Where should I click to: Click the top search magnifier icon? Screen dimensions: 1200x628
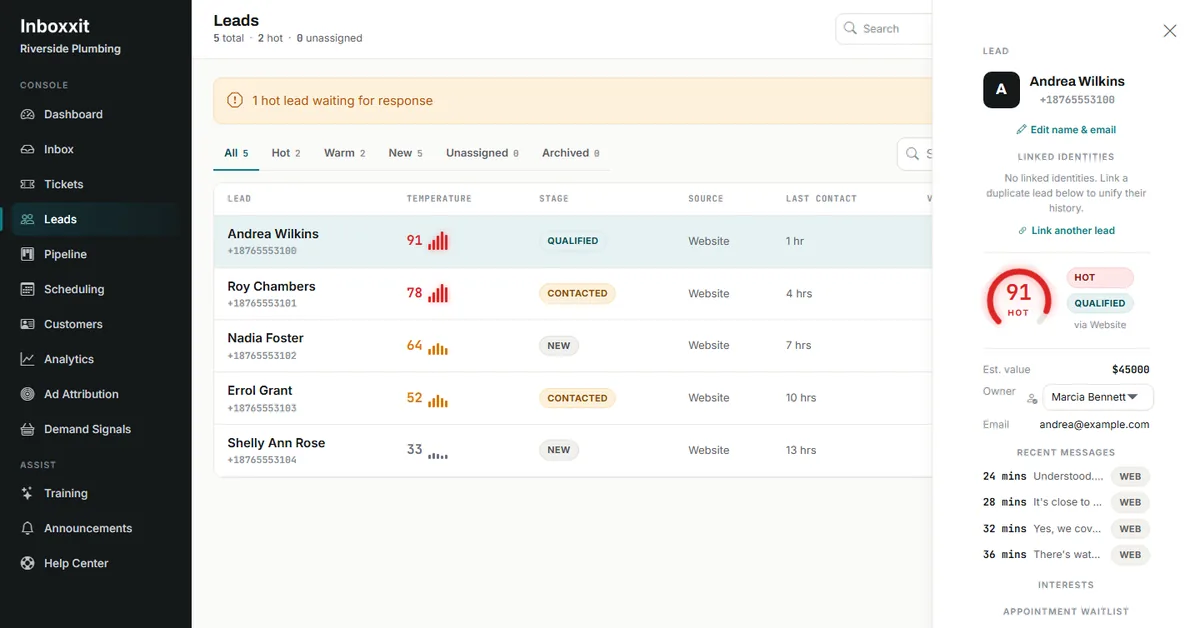[850, 28]
